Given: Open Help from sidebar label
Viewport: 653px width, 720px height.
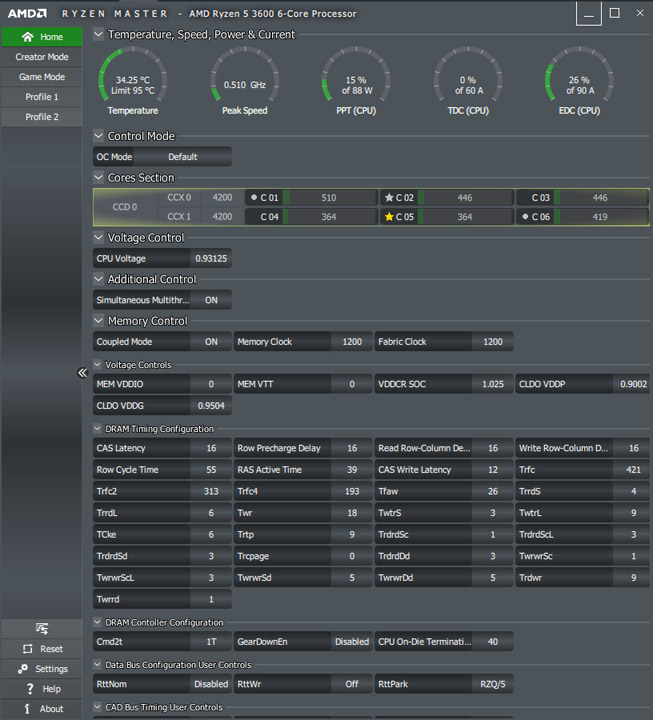Looking at the screenshot, I should (51, 689).
